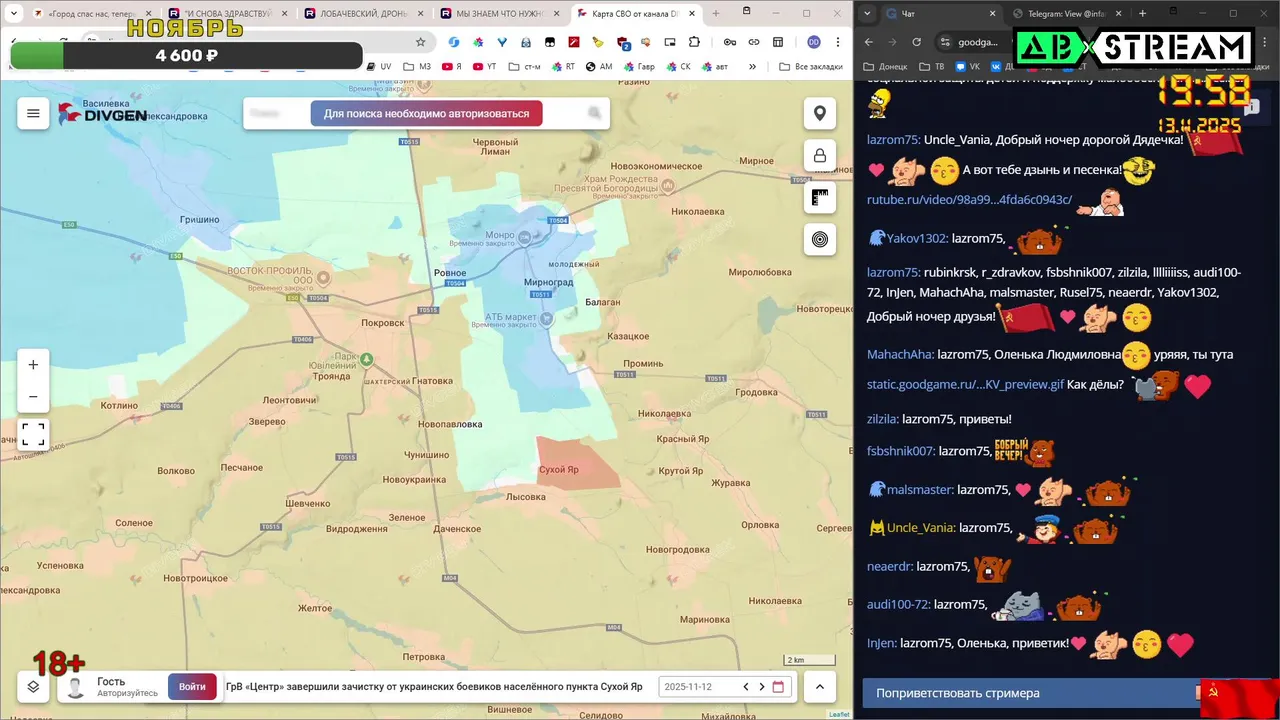Click the Войти login button
Image resolution: width=1280 pixels, height=720 pixels.
coord(192,686)
